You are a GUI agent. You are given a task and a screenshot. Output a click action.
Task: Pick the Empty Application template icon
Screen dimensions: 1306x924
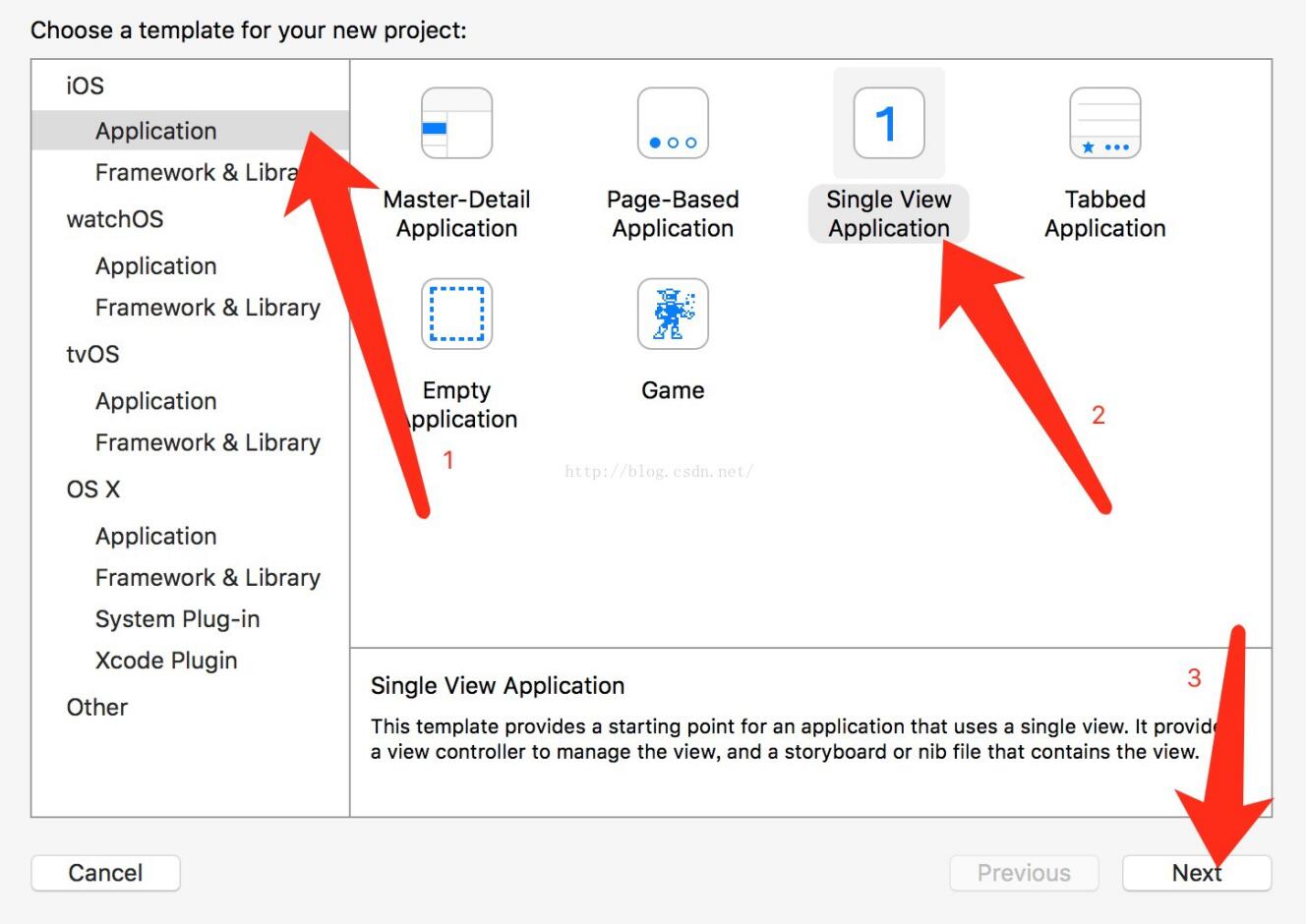457,314
